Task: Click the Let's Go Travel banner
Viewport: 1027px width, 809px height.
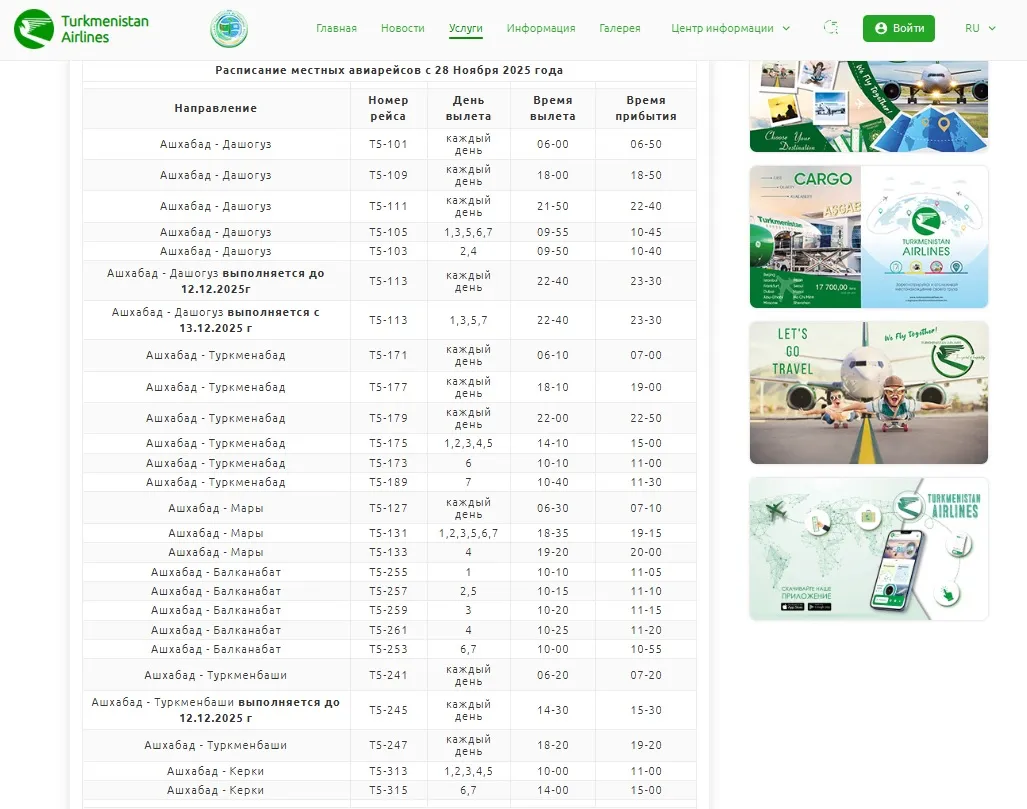Action: [x=868, y=392]
